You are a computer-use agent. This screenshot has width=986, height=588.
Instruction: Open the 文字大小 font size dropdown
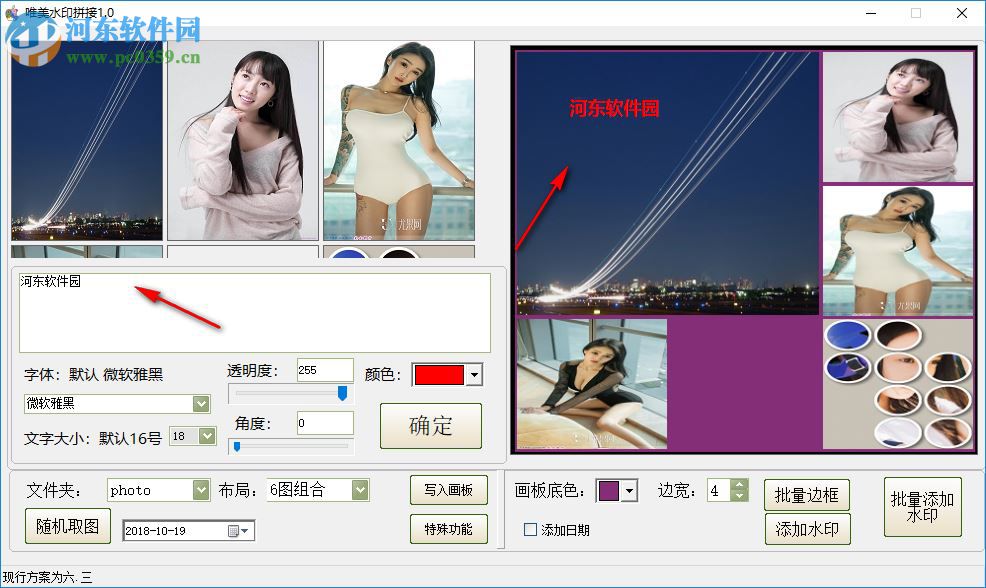tap(205, 436)
